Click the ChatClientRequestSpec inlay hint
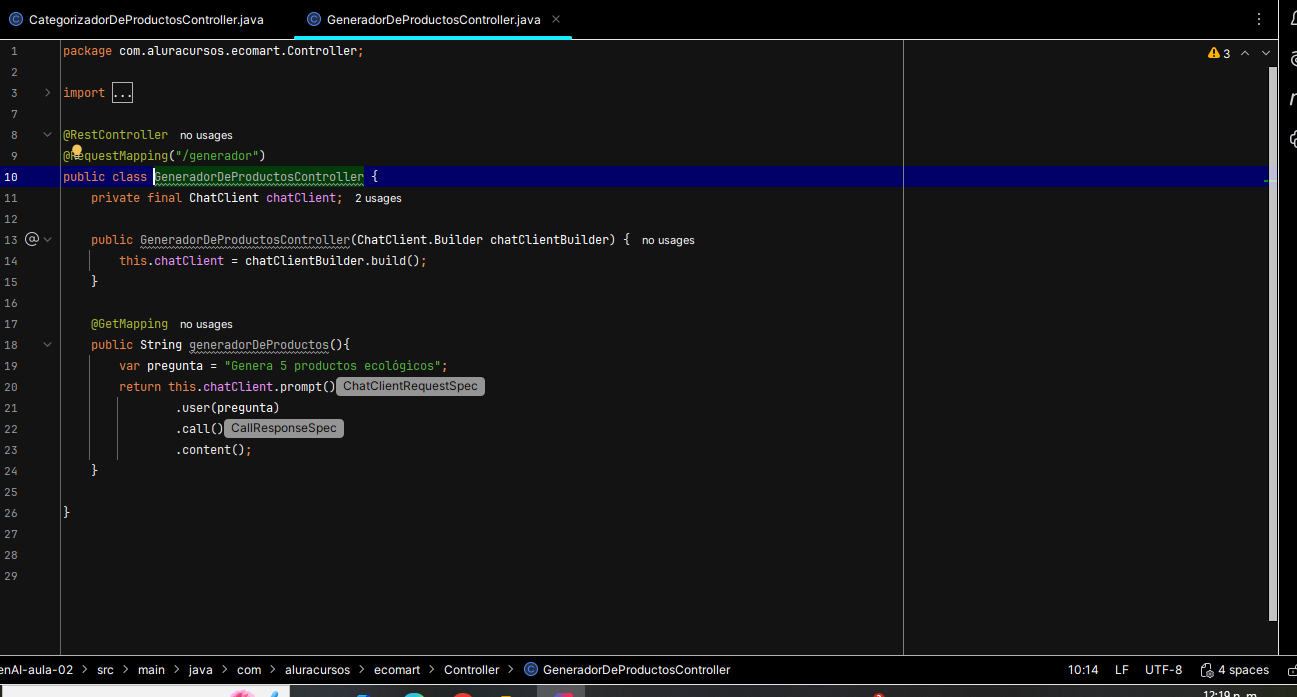This screenshot has height=697, width=1297. tap(410, 386)
